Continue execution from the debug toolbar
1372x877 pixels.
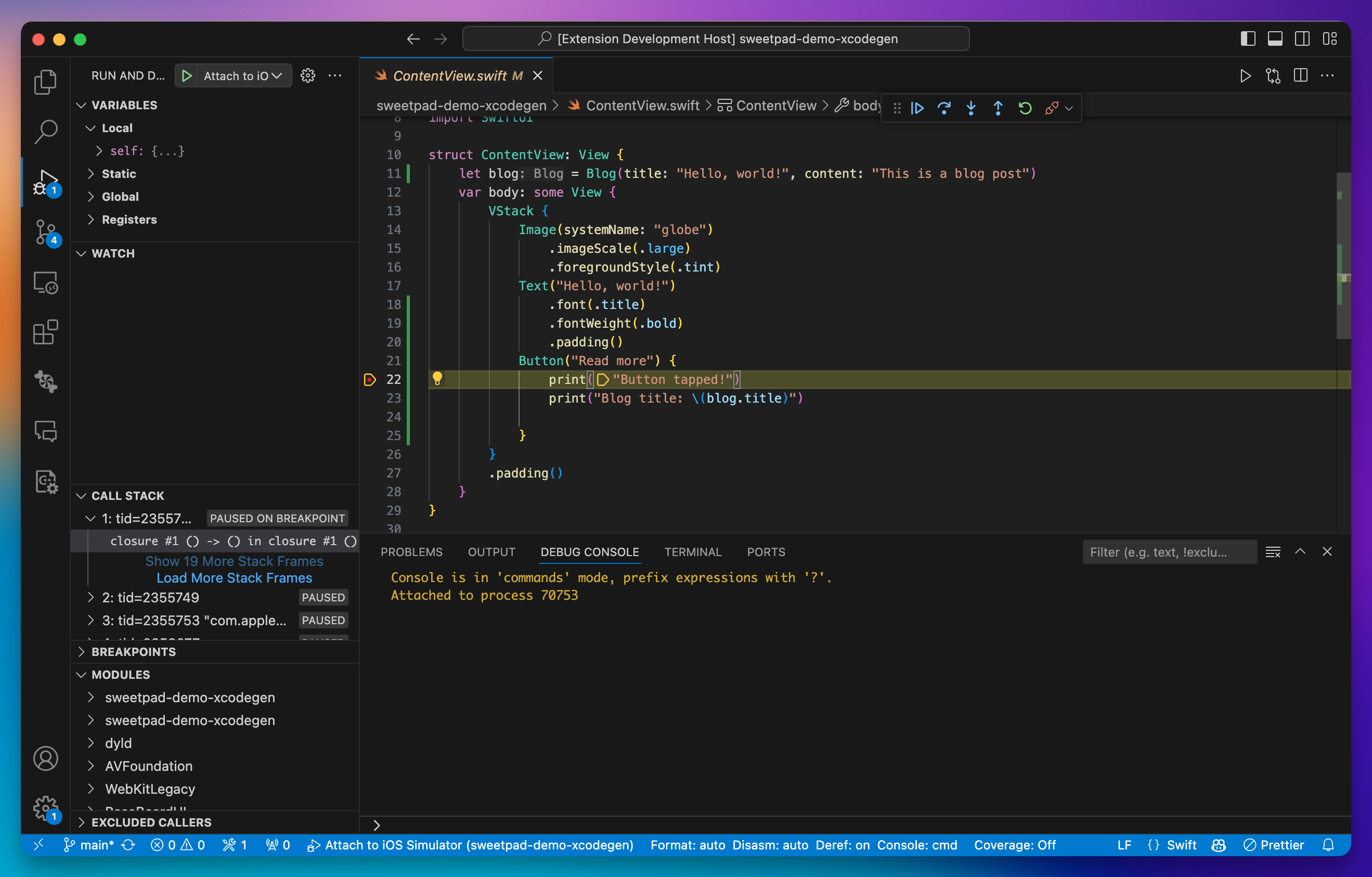[917, 108]
